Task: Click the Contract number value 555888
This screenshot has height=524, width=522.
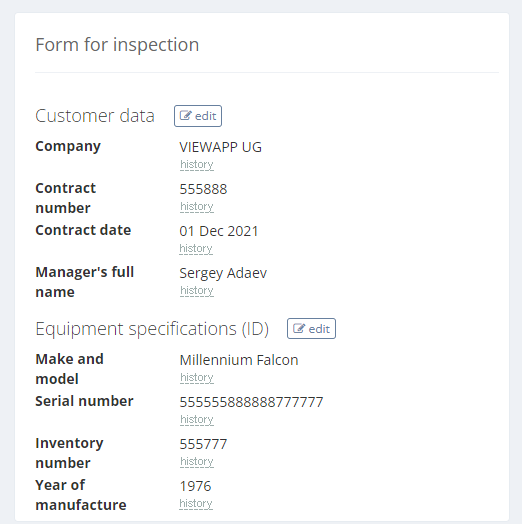Action: pyautogui.click(x=203, y=189)
